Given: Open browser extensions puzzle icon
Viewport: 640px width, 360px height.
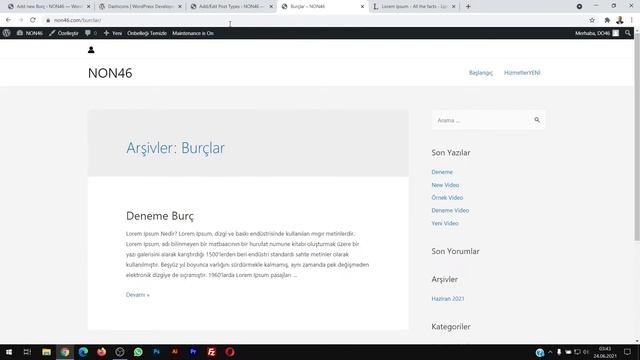Looking at the screenshot, I should click(x=607, y=20).
